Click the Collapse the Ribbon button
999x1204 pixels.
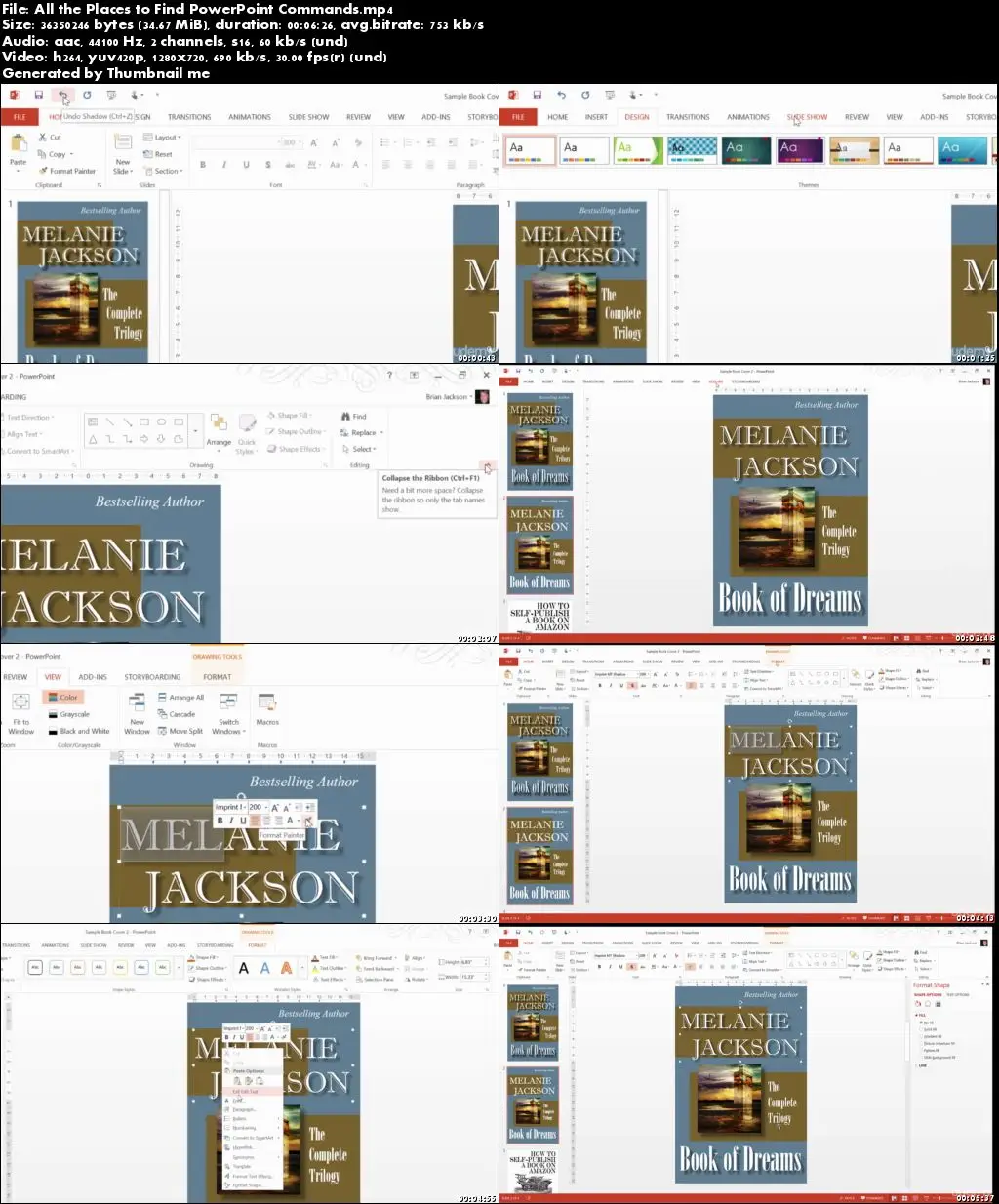pyautogui.click(x=486, y=465)
